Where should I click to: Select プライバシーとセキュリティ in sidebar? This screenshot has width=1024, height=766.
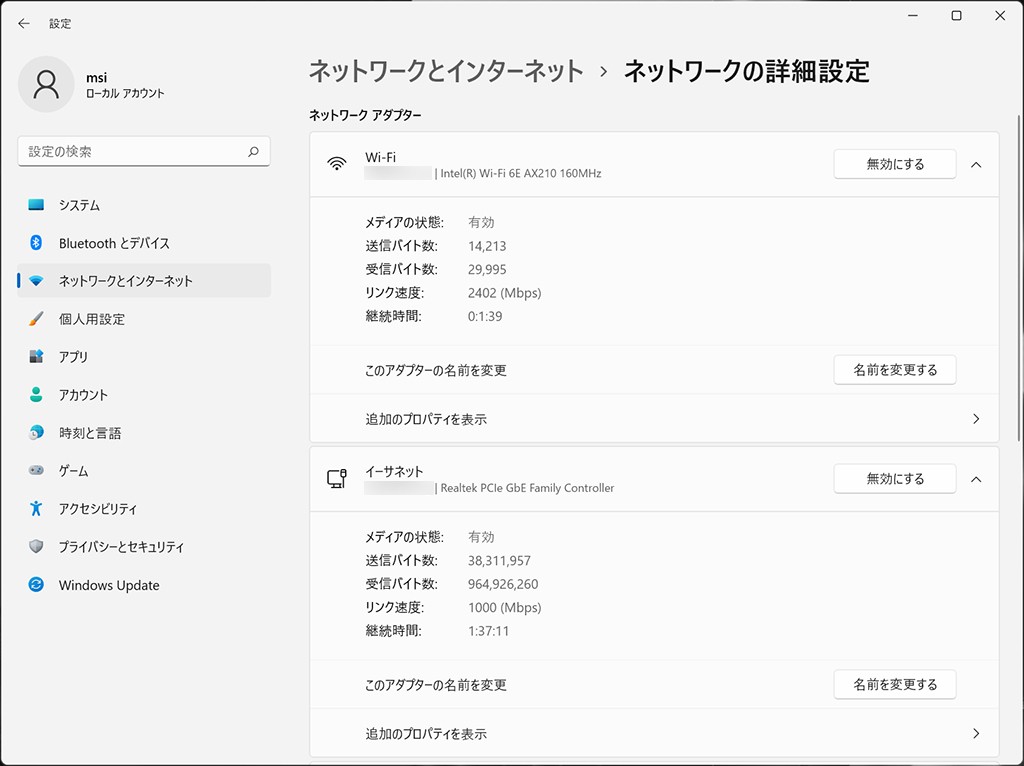[121, 547]
